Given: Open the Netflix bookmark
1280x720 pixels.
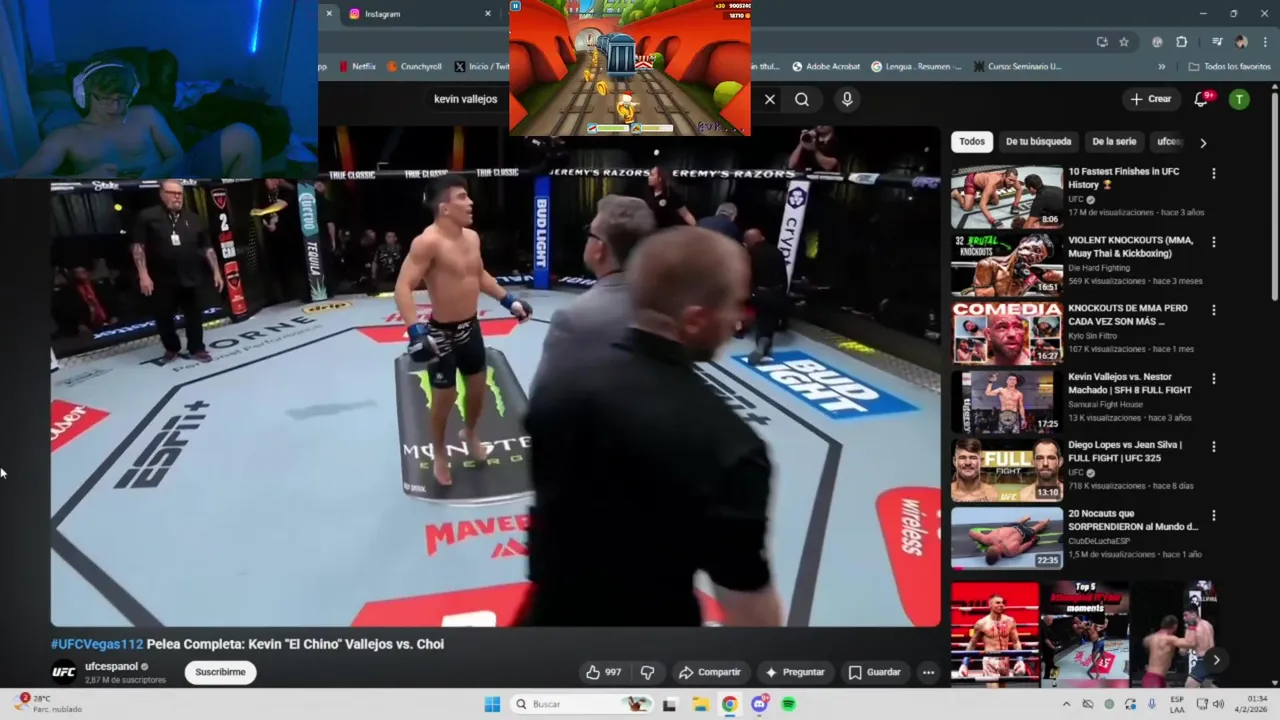Looking at the screenshot, I should pyautogui.click(x=357, y=66).
